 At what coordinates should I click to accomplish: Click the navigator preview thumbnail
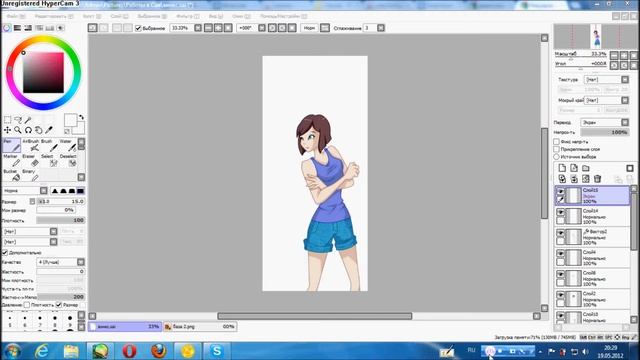coord(596,37)
